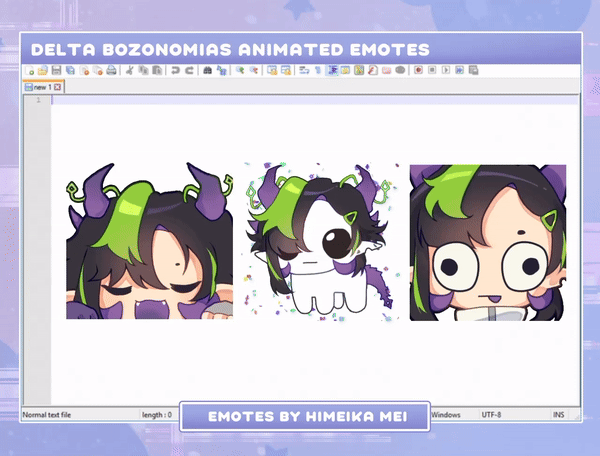Undo the last action

point(175,71)
